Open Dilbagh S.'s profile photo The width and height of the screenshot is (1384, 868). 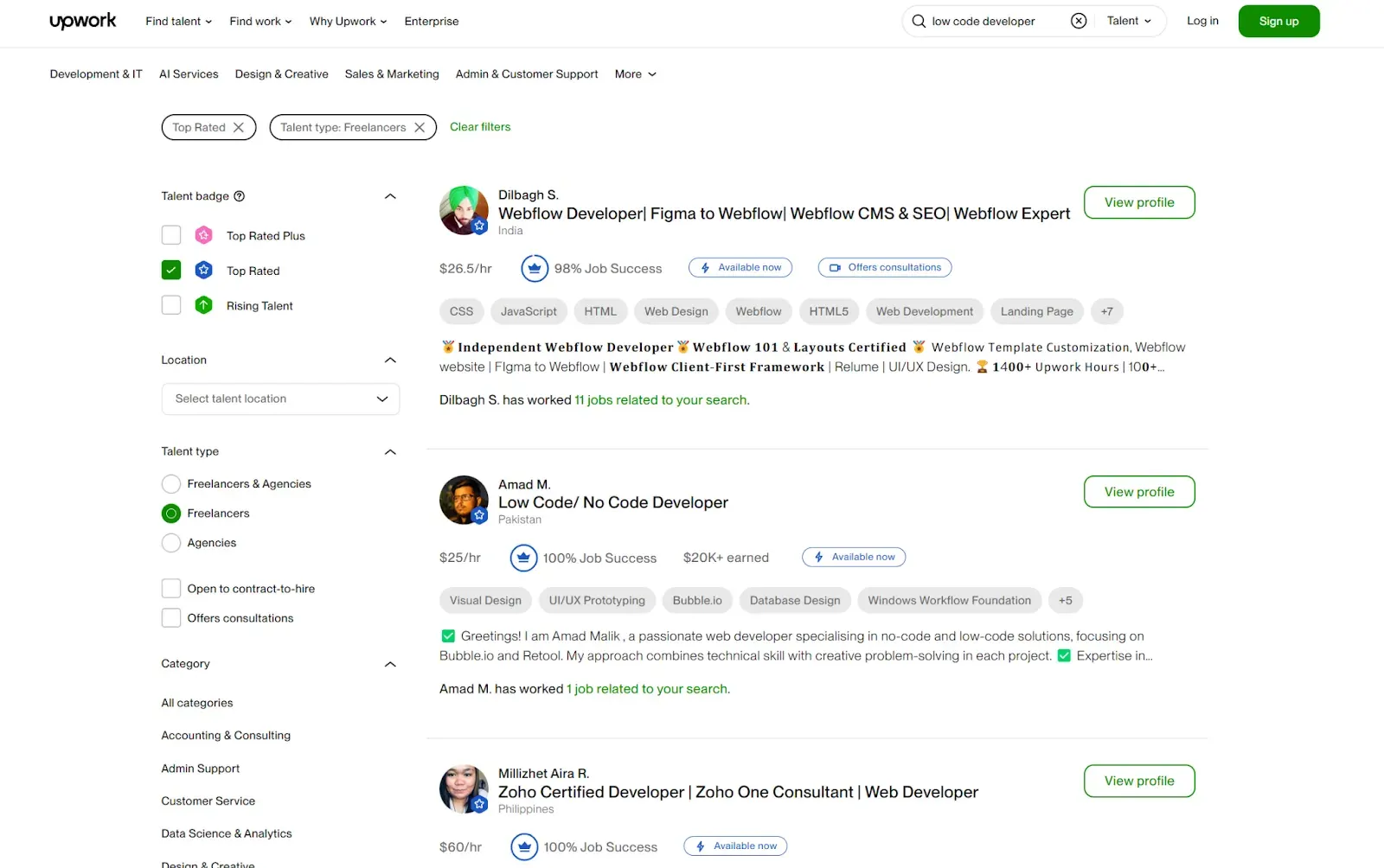(x=465, y=210)
